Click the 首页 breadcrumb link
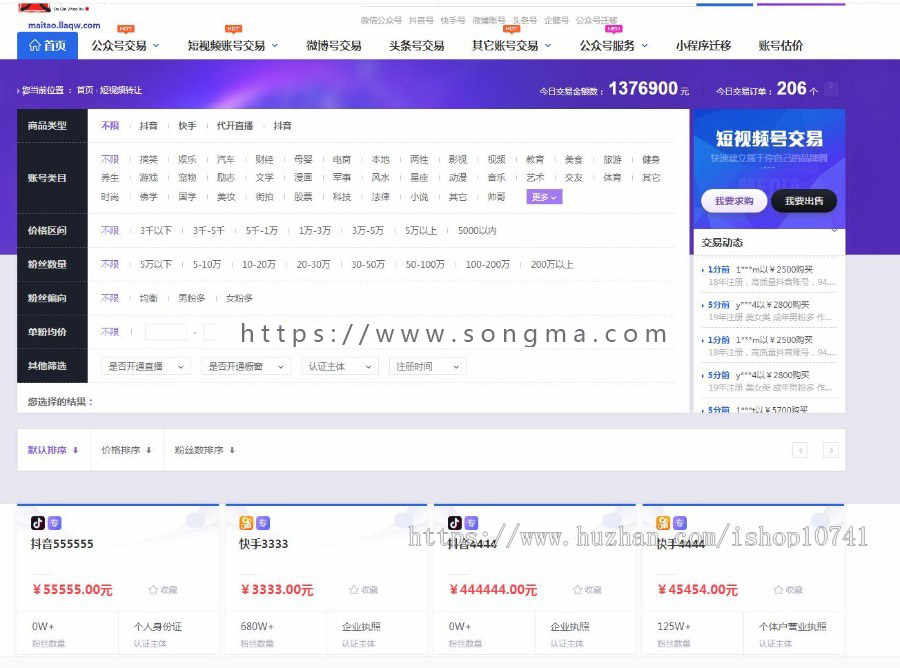The height and width of the screenshot is (668, 900). (85, 90)
